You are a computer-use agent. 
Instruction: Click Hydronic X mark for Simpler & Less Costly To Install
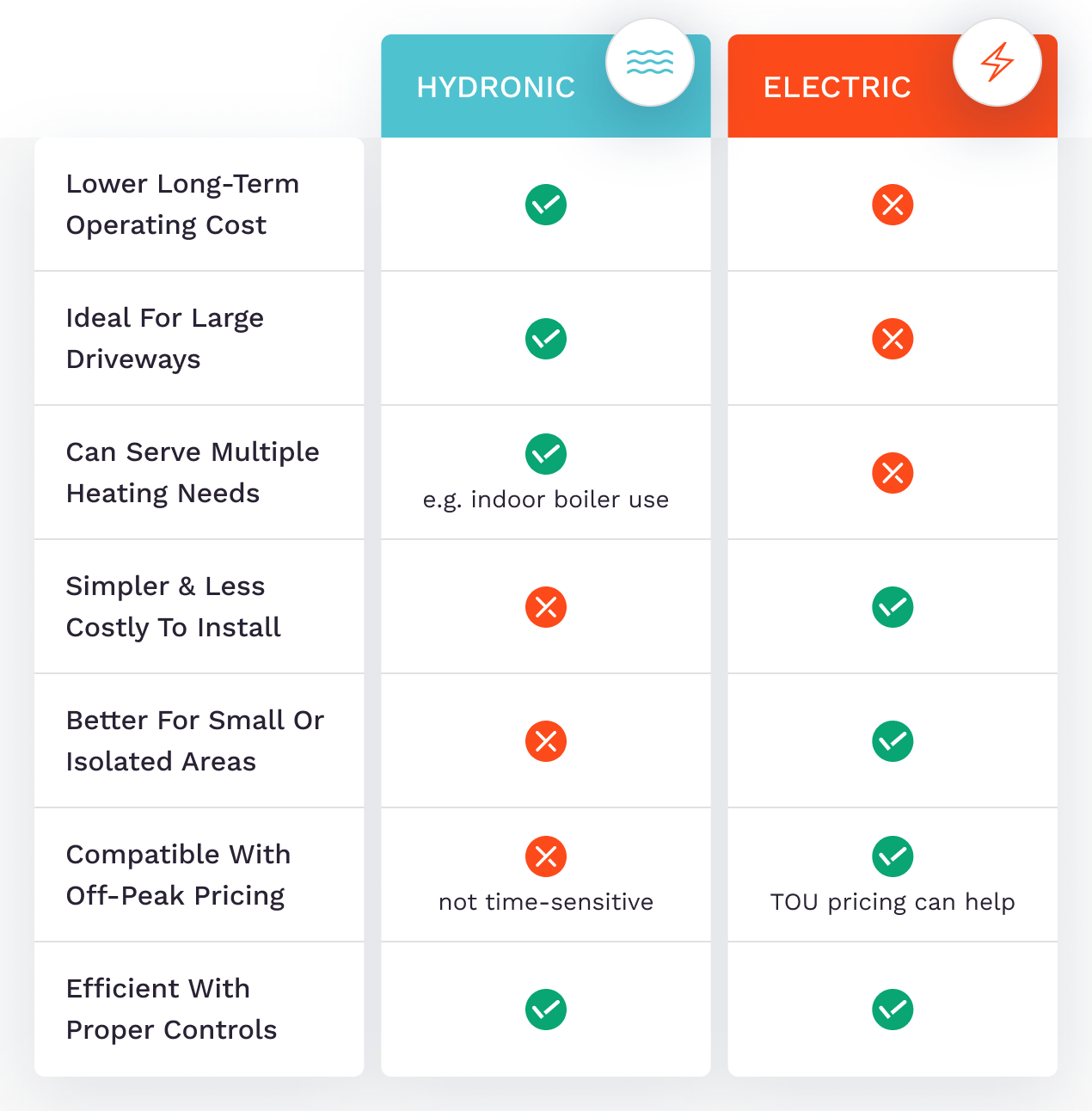[x=546, y=607]
